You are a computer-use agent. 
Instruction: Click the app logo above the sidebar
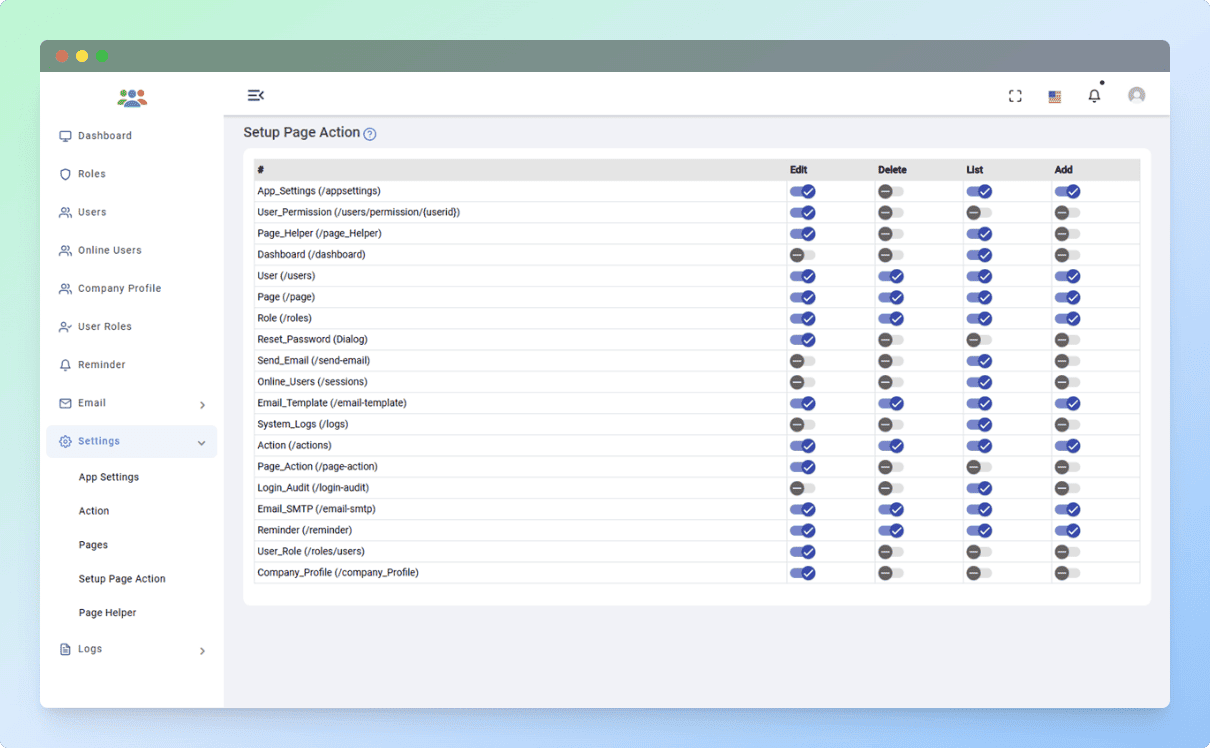click(132, 97)
